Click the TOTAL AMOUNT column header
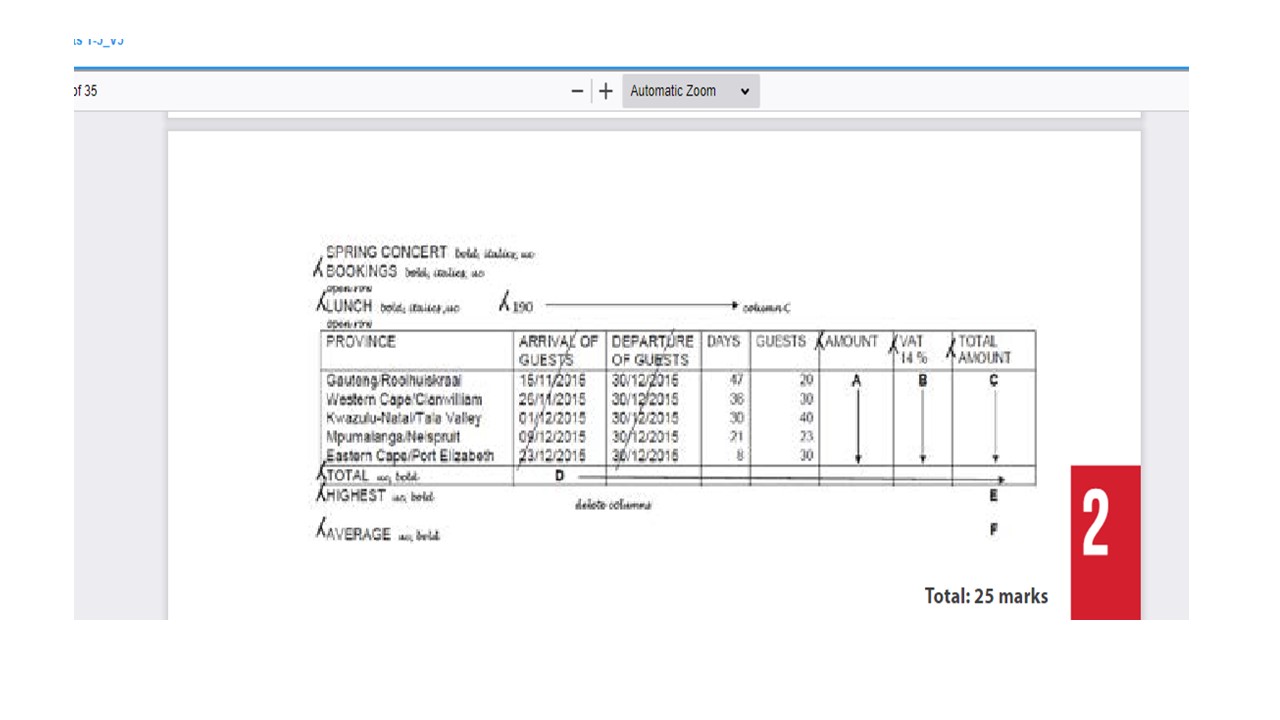The image size is (1280, 720). pyautogui.click(x=985, y=350)
